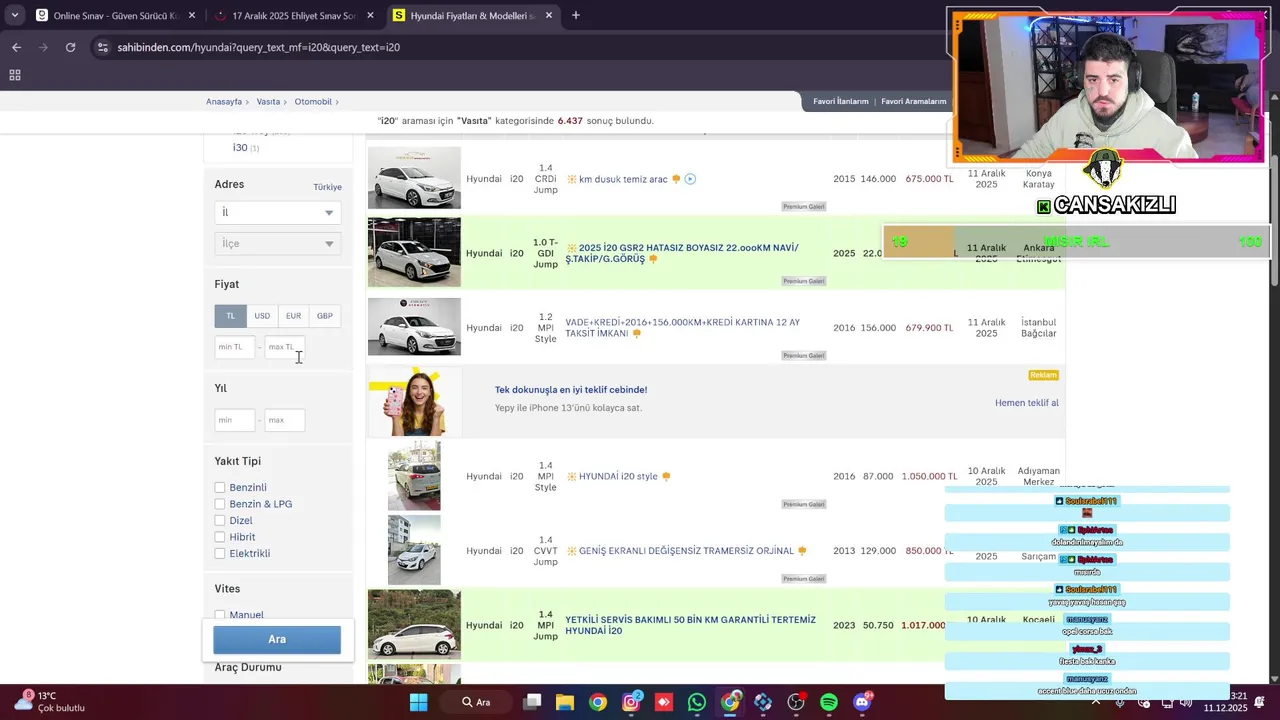This screenshot has width=1280, height=720.
Task: Open the Otomobil breadcrumb link
Action: [x=313, y=101]
